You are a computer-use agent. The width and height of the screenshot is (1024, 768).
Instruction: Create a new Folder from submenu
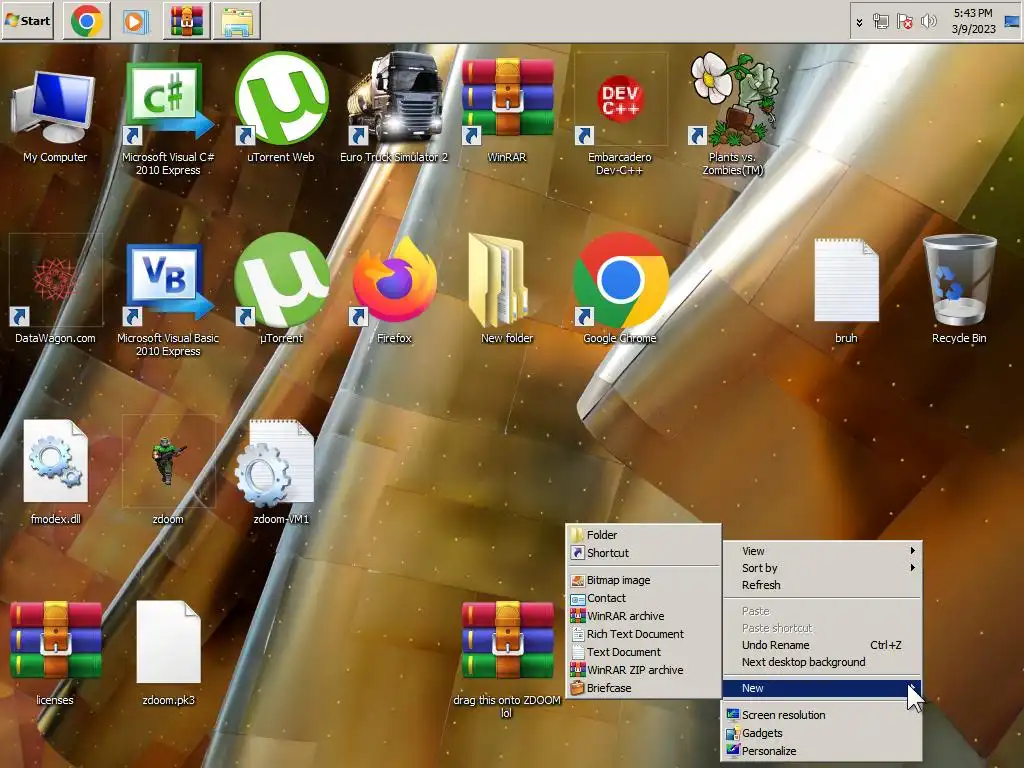(643, 534)
